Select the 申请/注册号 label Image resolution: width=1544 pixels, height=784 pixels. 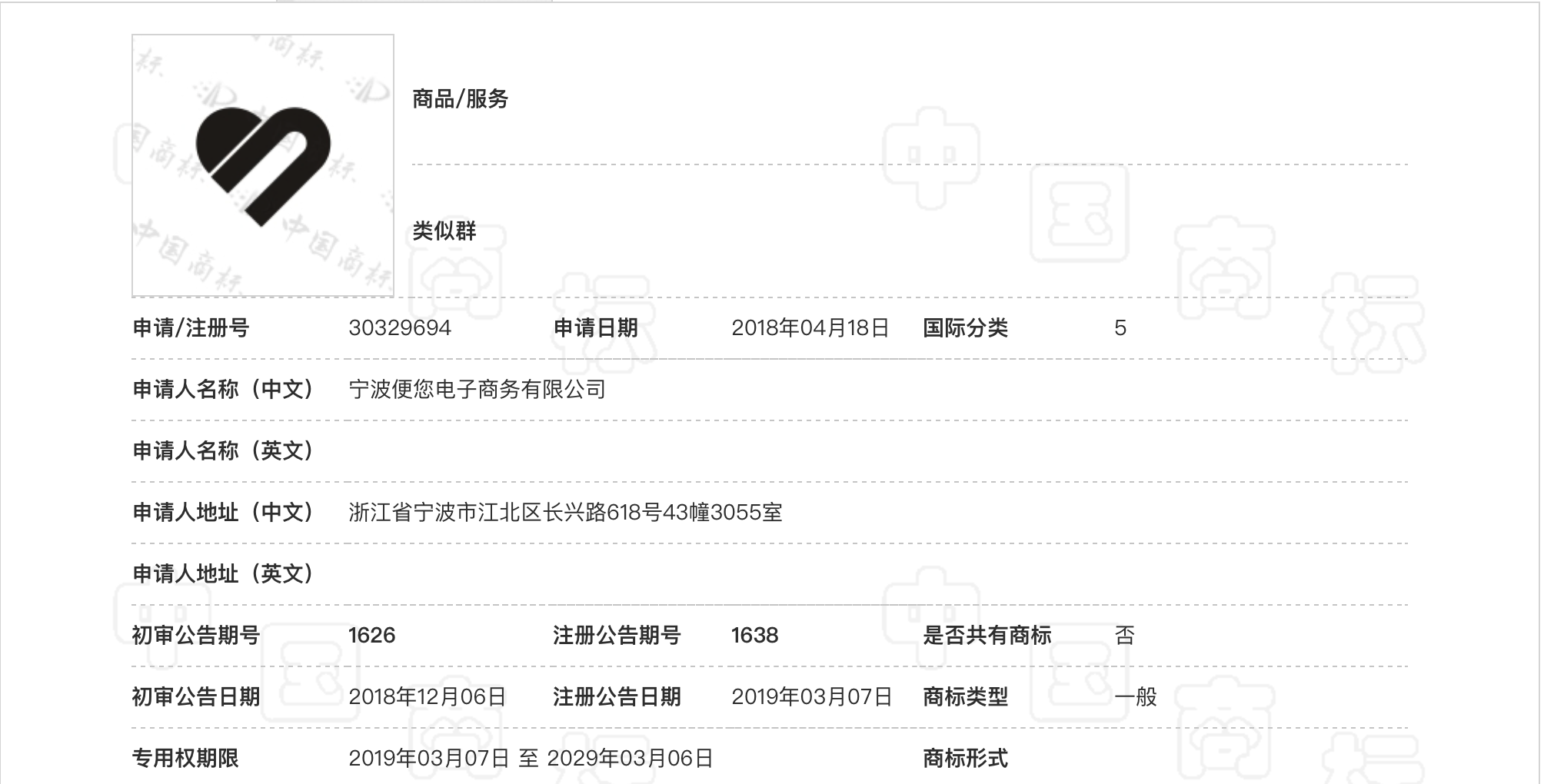click(x=191, y=328)
